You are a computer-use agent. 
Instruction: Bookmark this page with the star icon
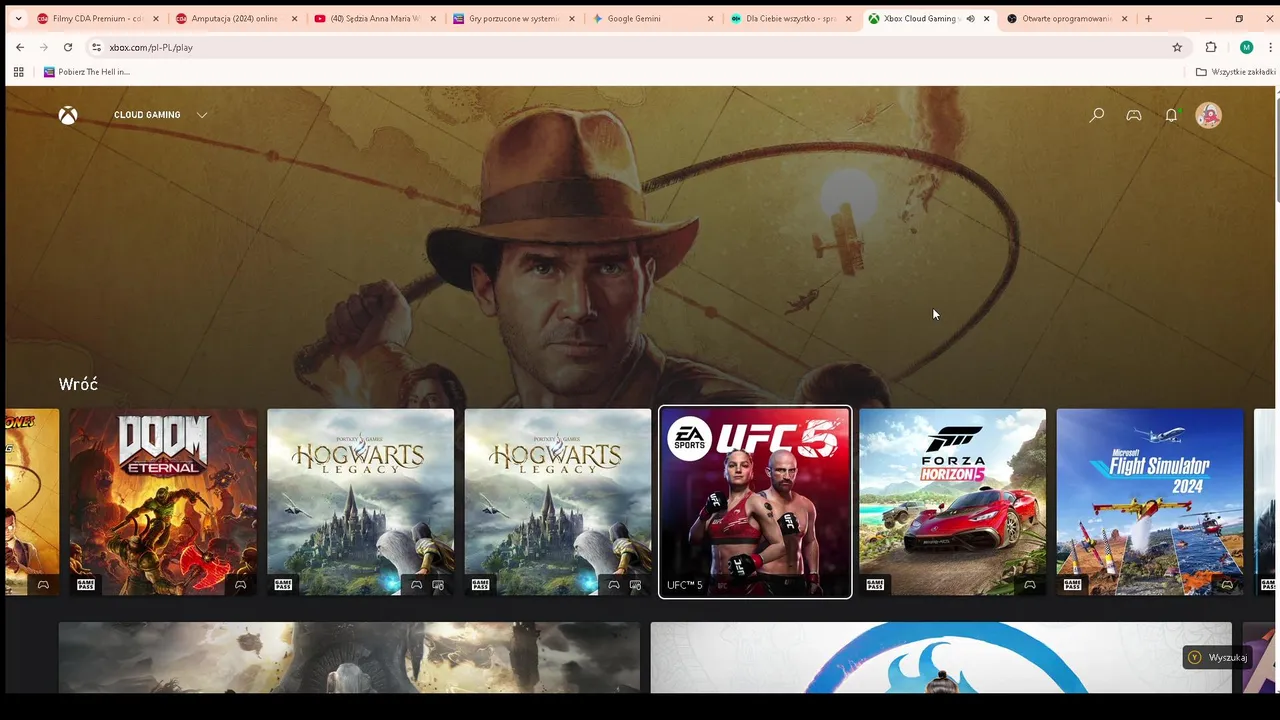click(1177, 47)
